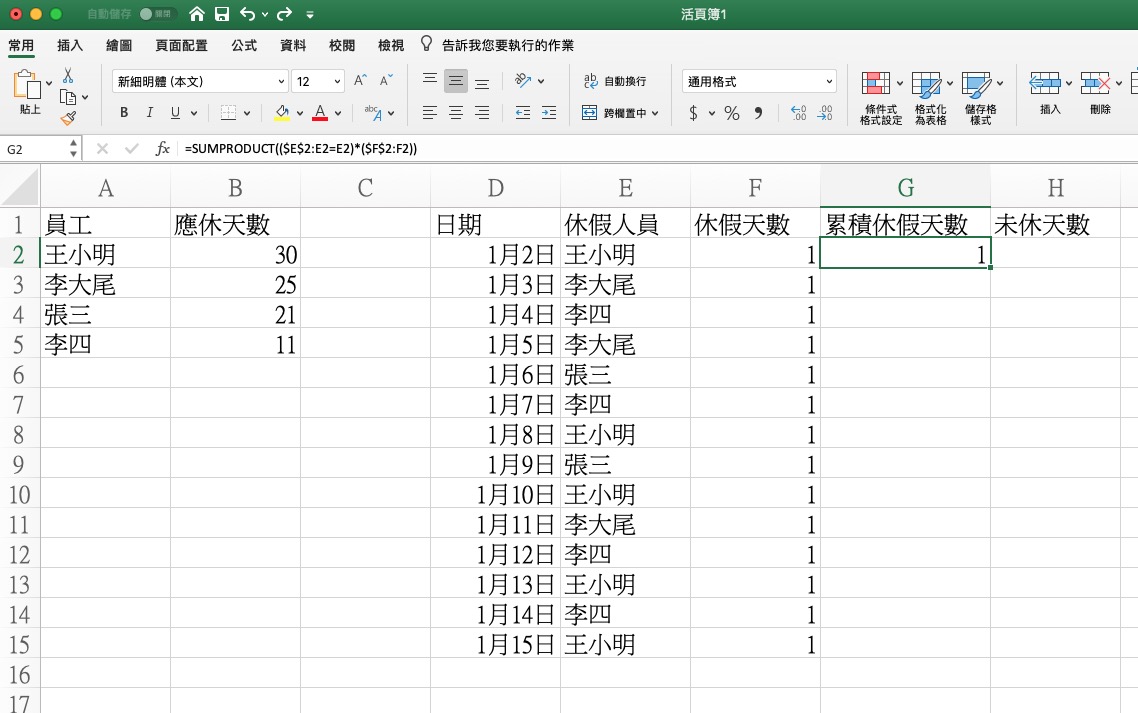The image size is (1138, 713).
Task: Increase decimal places
Action: coord(798,113)
